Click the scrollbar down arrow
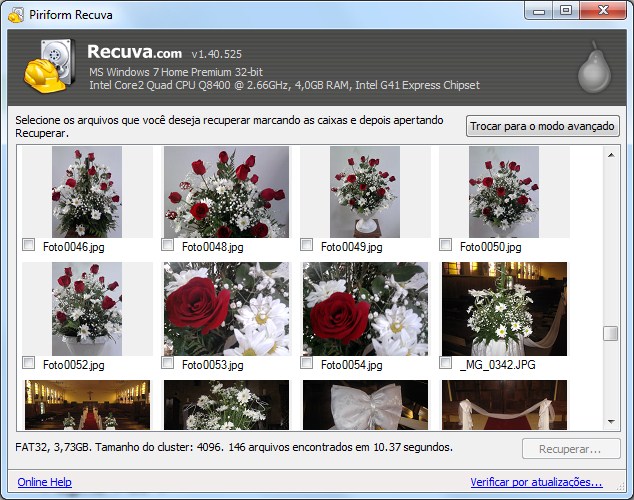Image resolution: width=634 pixels, height=500 pixels. tap(611, 422)
